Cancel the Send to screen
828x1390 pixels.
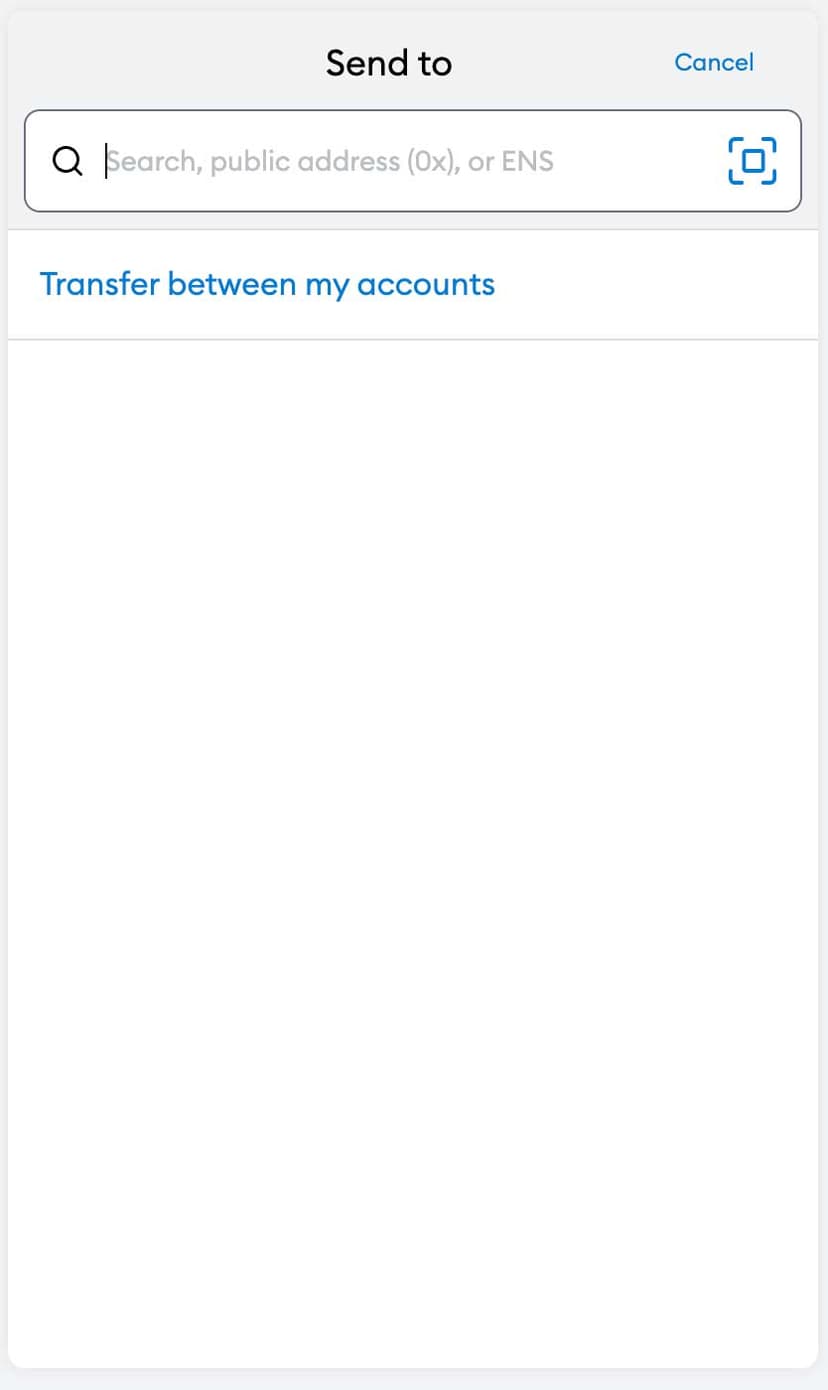(714, 62)
